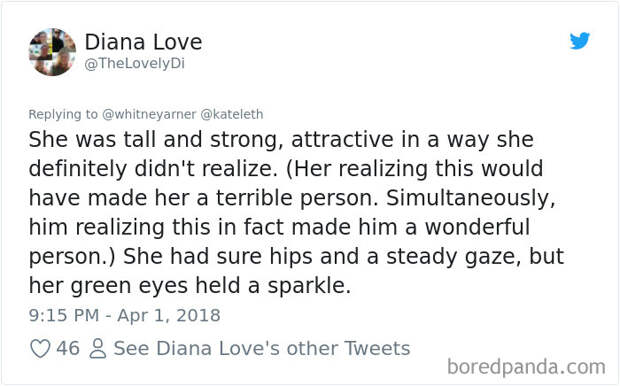Click the 'Replying to' label
This screenshot has height=386, width=620.
pos(63,114)
